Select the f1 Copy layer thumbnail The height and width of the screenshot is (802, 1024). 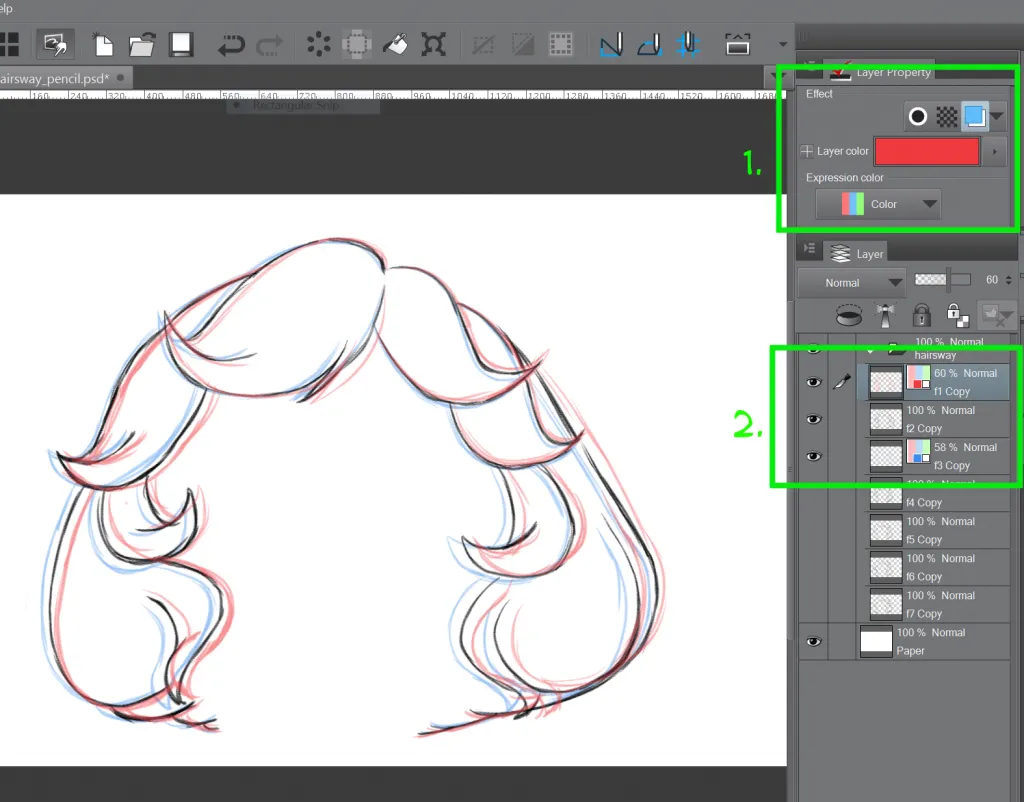[x=885, y=381]
